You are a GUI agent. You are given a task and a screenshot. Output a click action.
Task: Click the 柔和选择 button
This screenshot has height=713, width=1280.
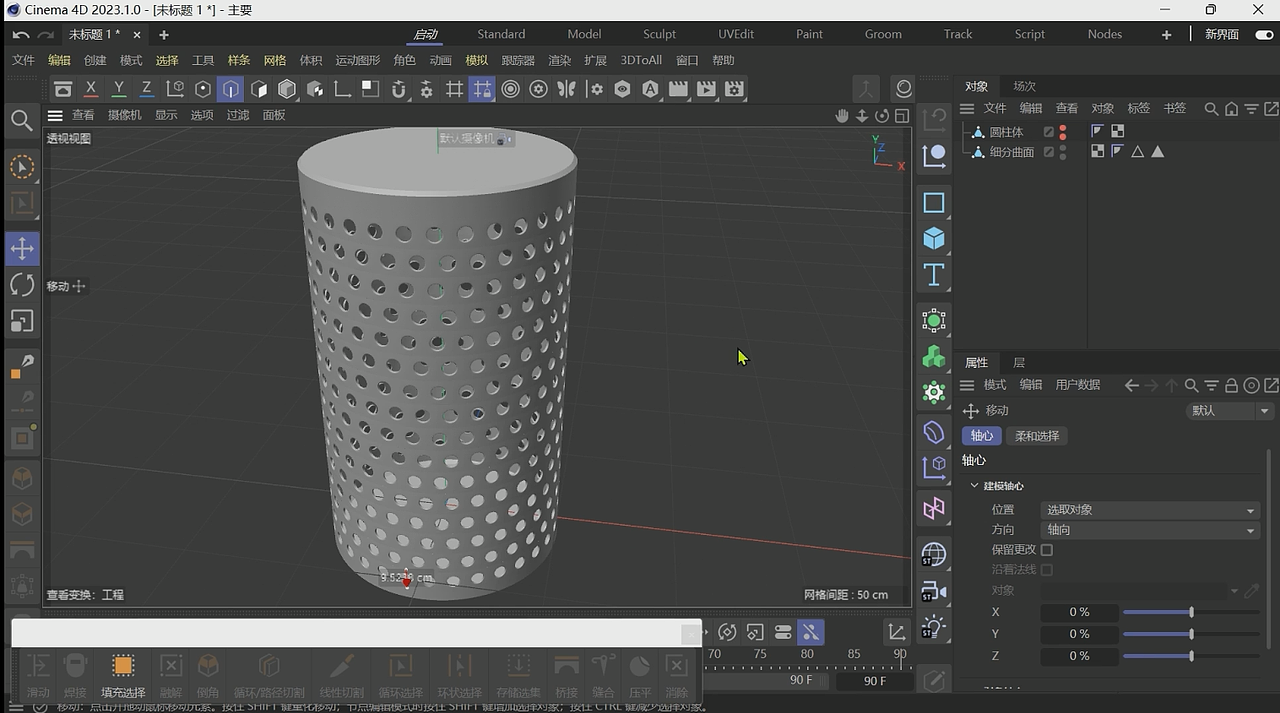click(x=1036, y=436)
